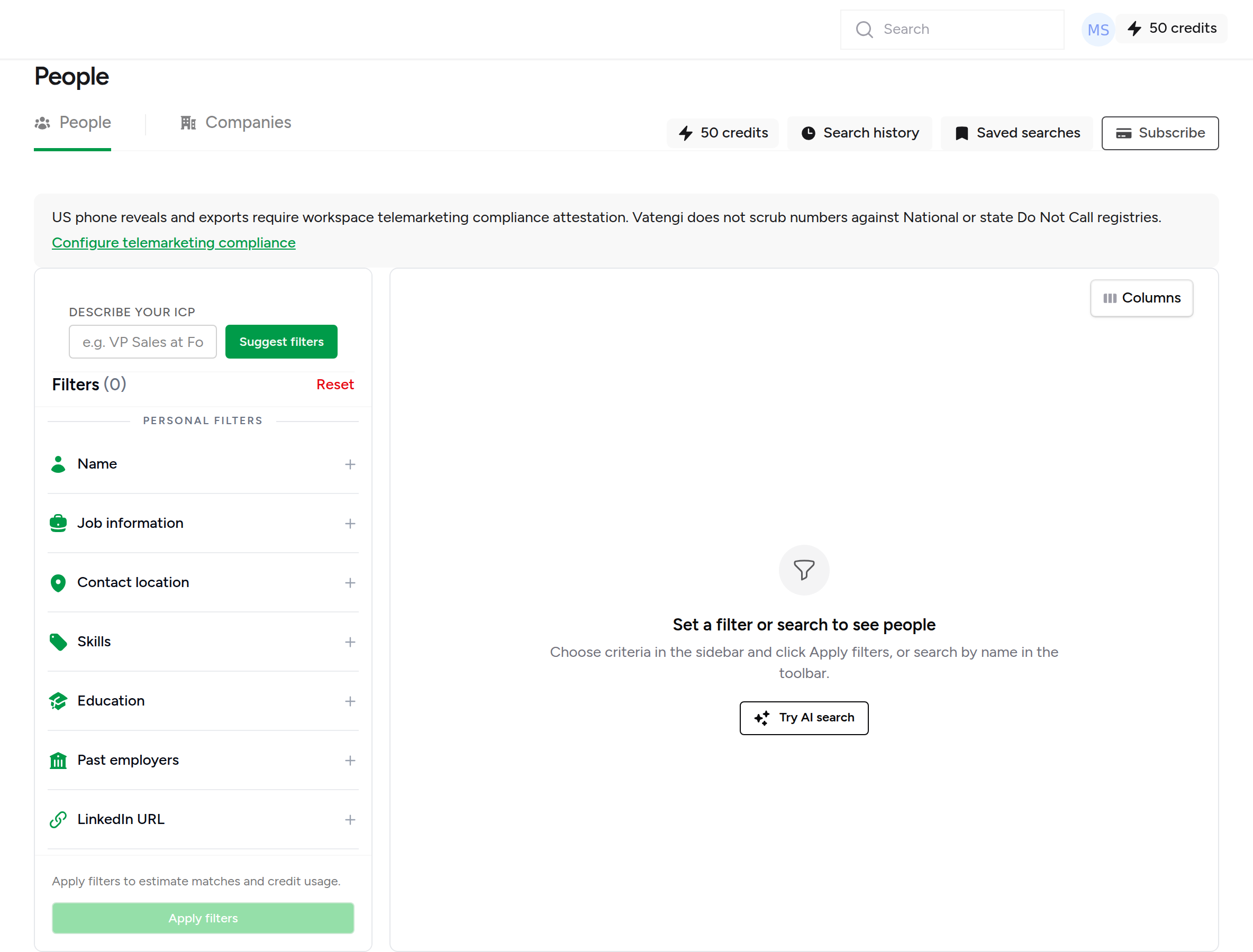1253x952 pixels.
Task: Click the Suggest filters button
Action: pyautogui.click(x=281, y=342)
